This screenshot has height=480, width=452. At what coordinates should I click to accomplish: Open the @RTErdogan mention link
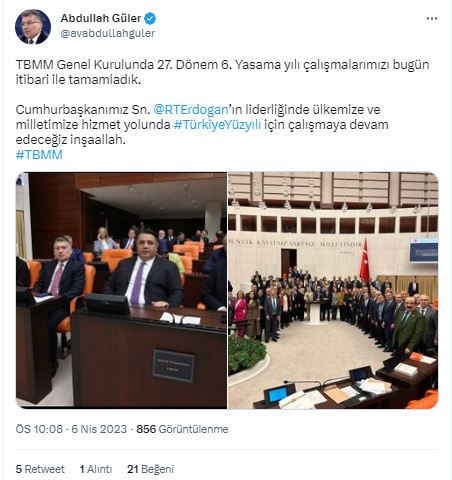coord(191,109)
